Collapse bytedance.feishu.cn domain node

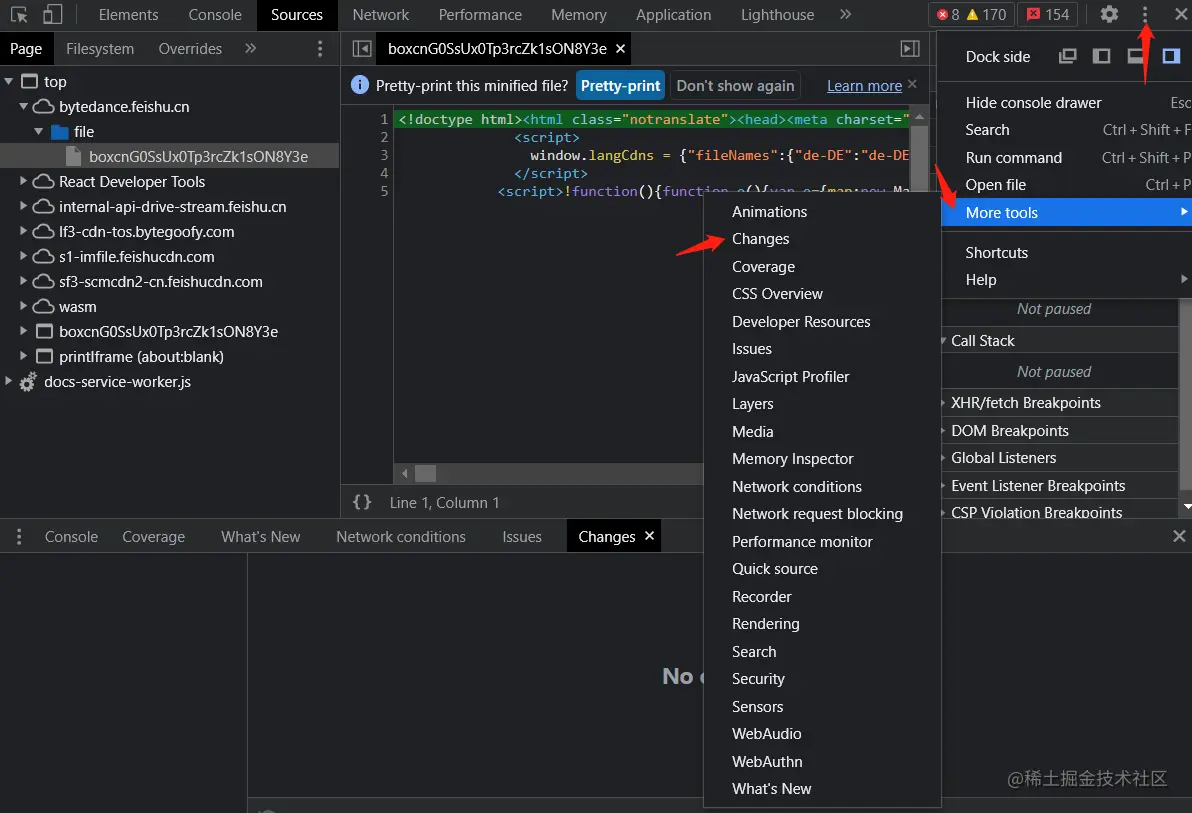coord(24,106)
